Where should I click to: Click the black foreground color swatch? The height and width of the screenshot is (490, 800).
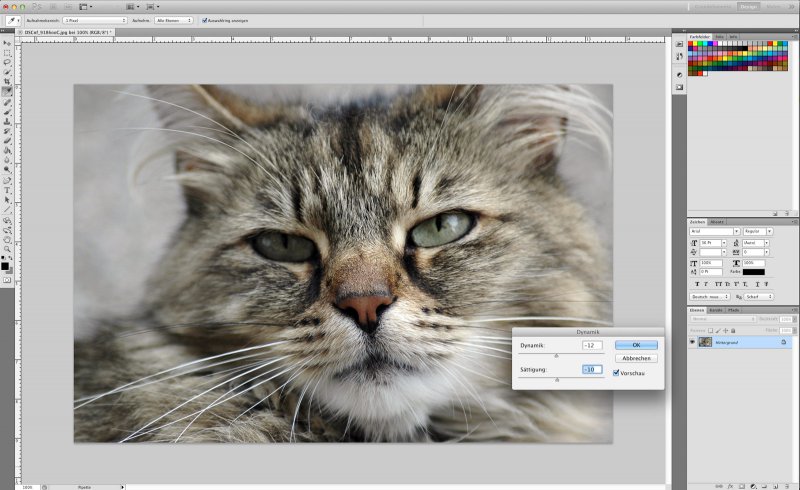[5, 266]
